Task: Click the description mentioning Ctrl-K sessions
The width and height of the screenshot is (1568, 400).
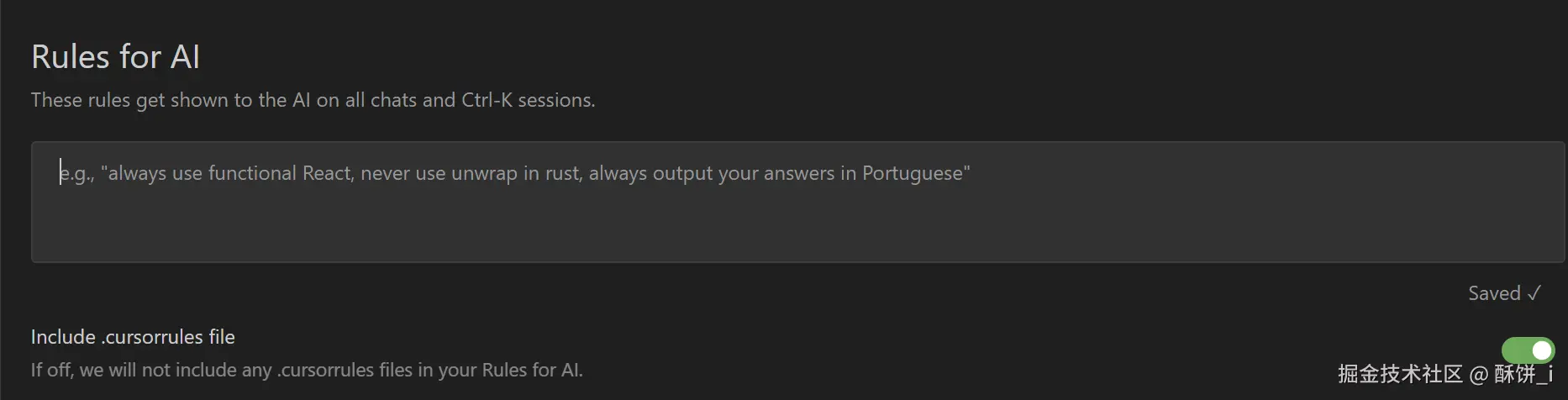Action: [313, 100]
